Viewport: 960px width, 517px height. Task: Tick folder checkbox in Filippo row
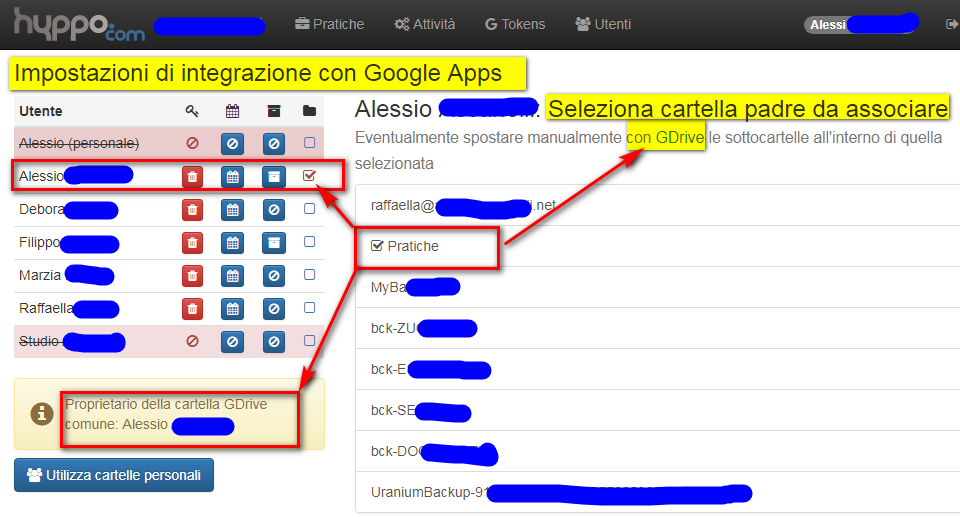[x=309, y=242]
